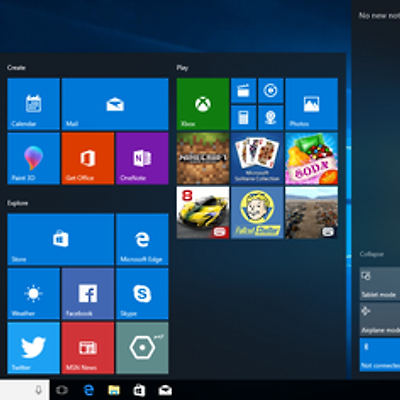Launch the Paint 3D tile

coord(34,159)
